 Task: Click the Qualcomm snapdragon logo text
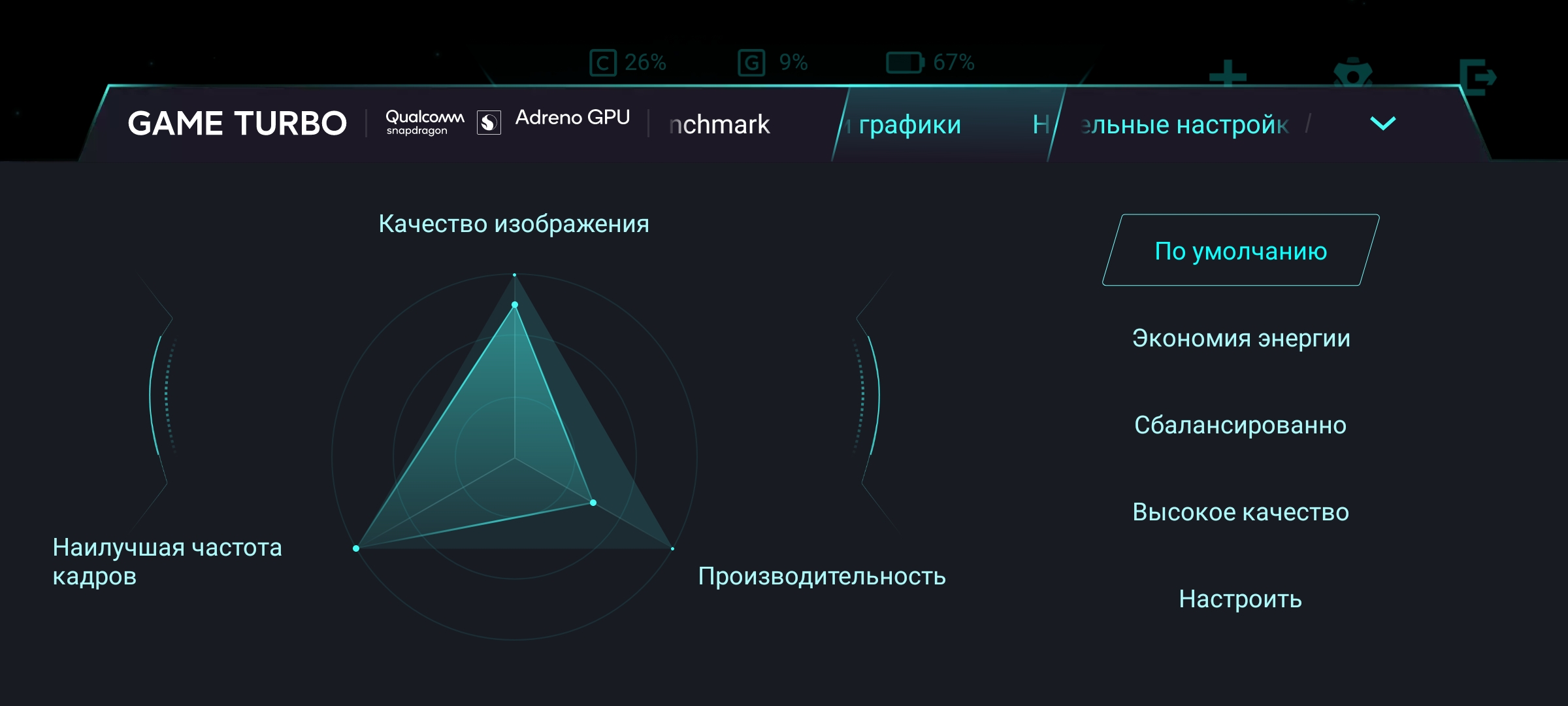click(424, 122)
